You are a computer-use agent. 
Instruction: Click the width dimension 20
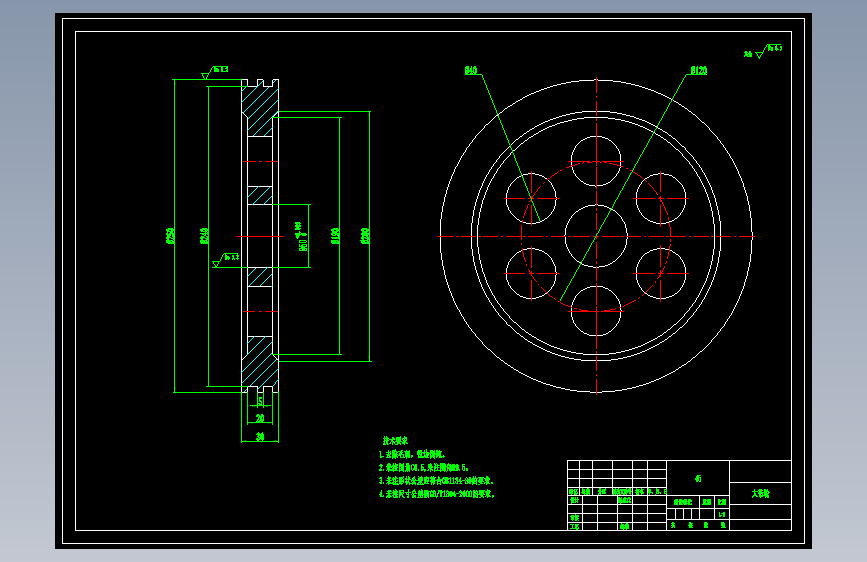point(260,419)
